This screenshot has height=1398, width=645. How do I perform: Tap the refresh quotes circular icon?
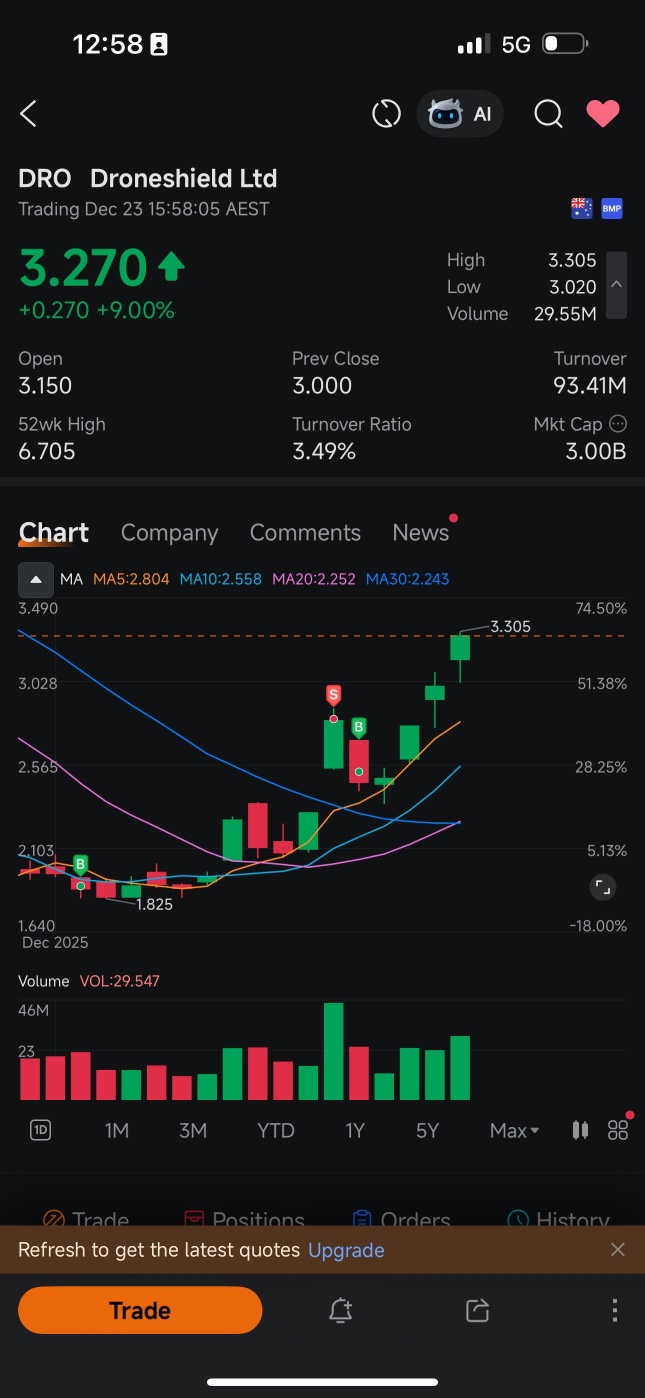point(386,114)
